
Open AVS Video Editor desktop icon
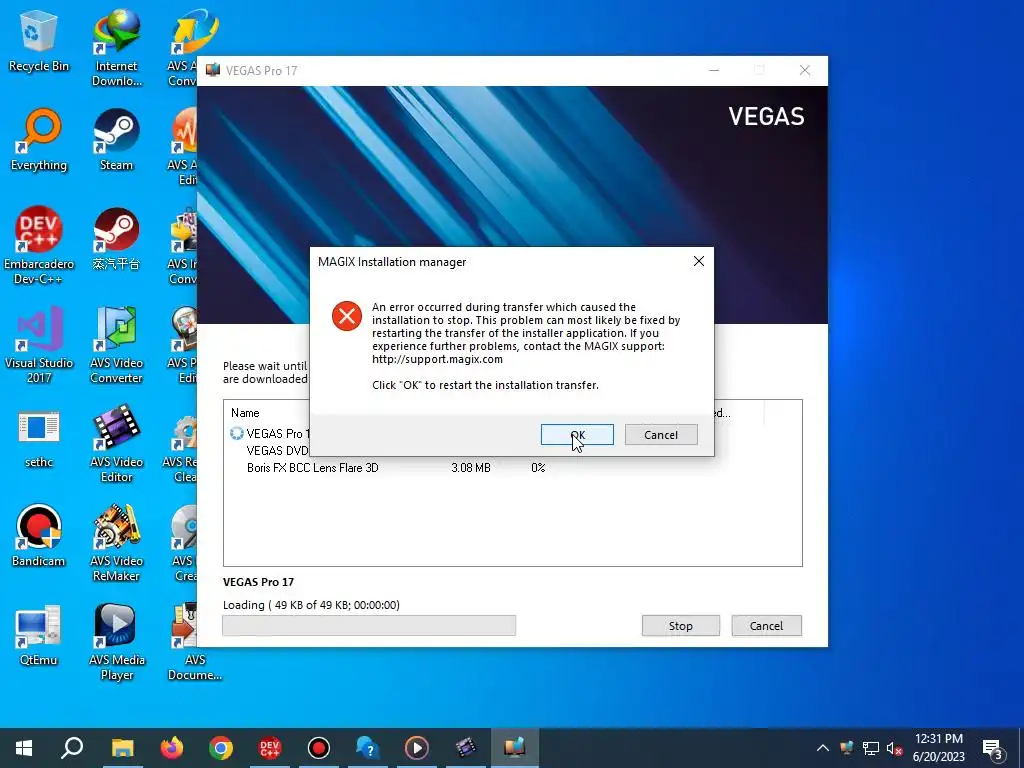point(116,444)
